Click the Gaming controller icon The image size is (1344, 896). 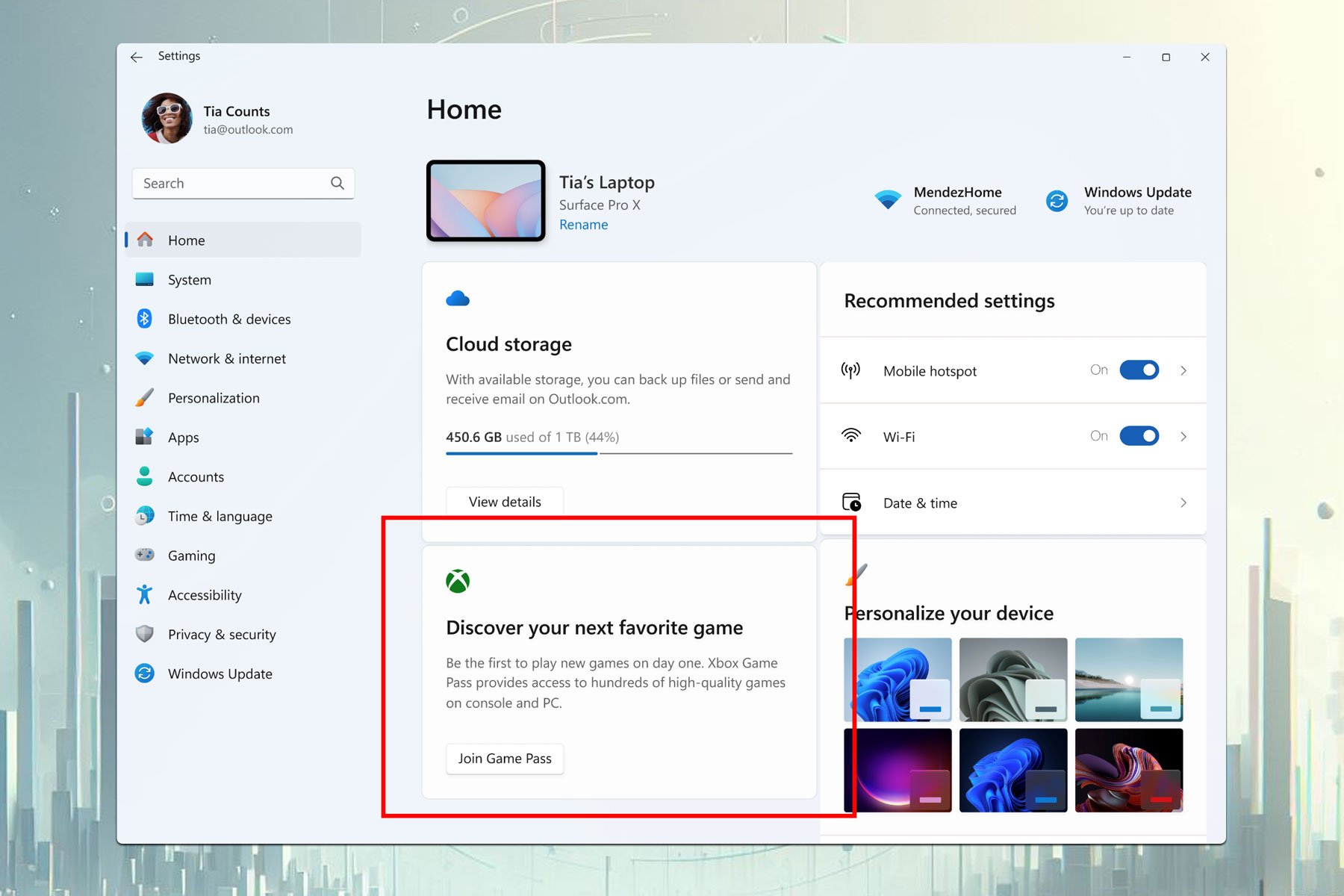[x=145, y=555]
